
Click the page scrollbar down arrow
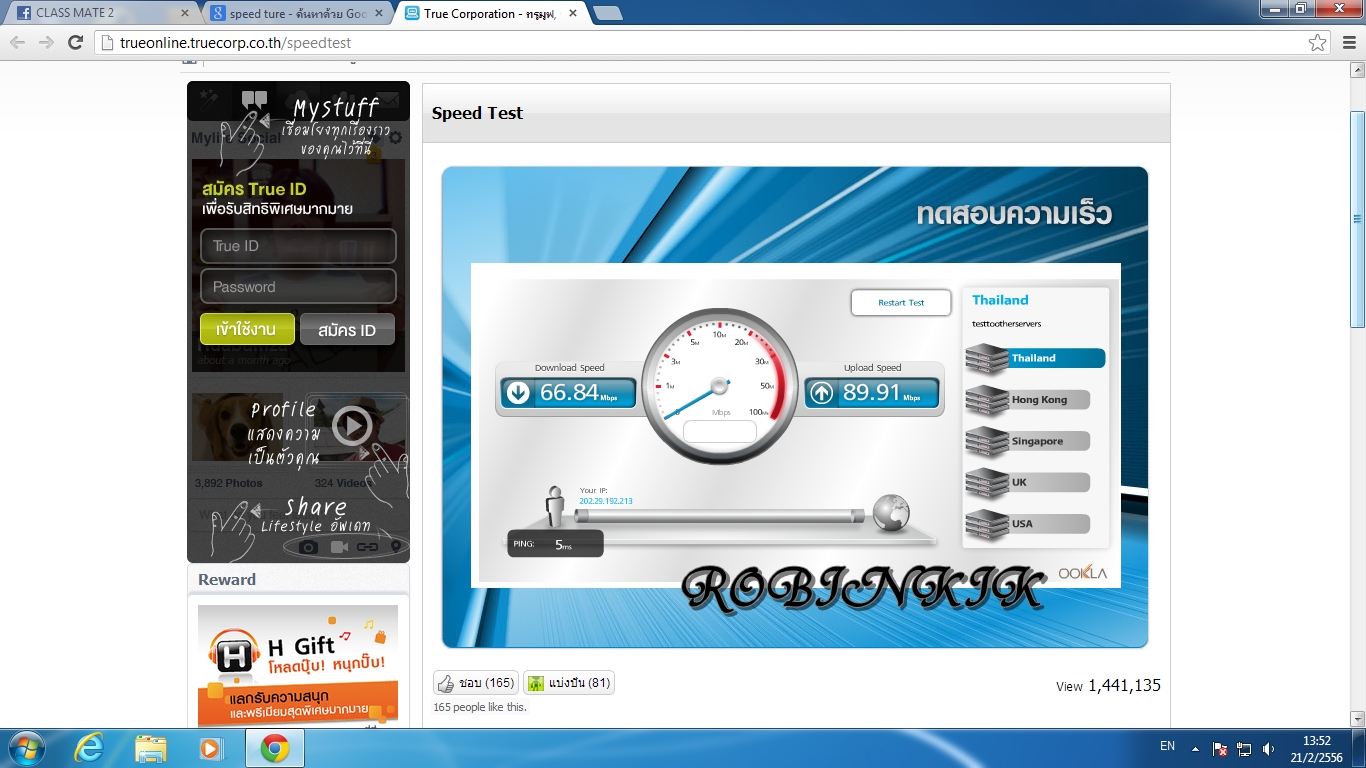coord(1357,719)
